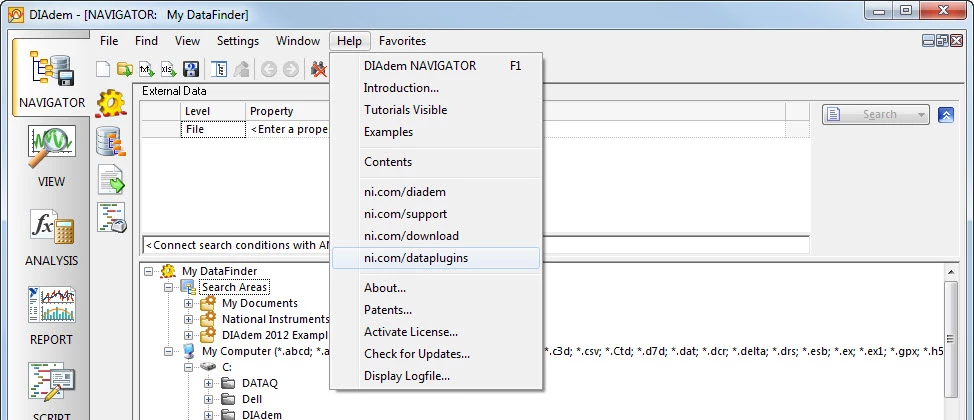
Task: Open the NAVIGATOR panel
Action: tap(52, 78)
